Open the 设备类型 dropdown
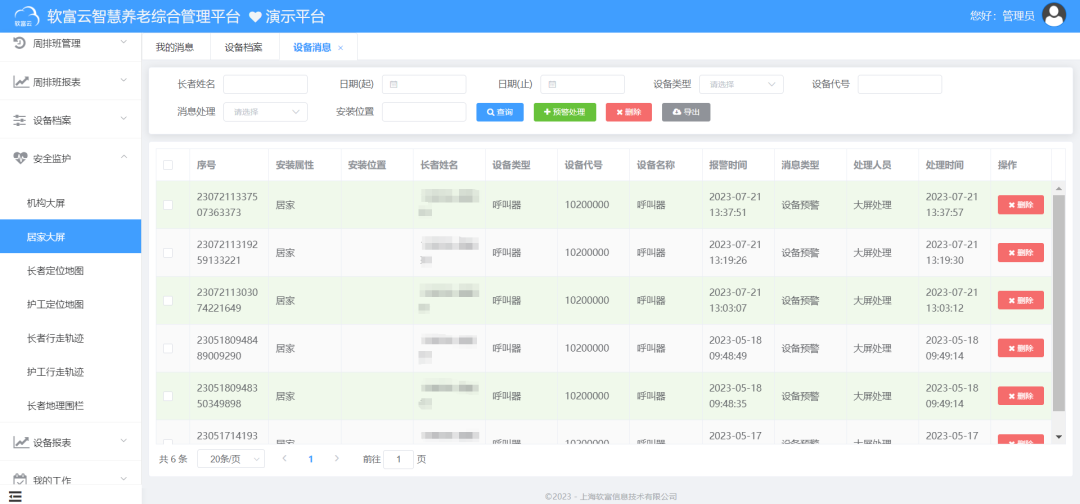1080x504 pixels. click(741, 84)
